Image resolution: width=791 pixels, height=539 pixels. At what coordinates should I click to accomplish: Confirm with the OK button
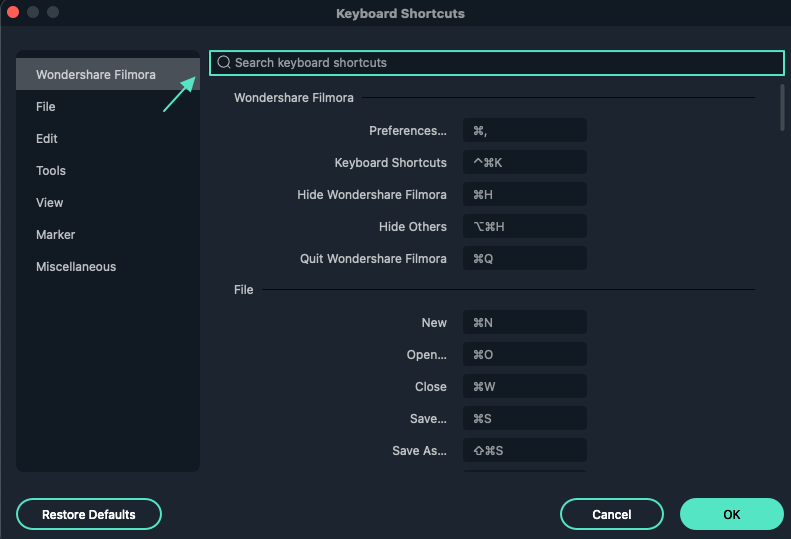[x=731, y=514]
